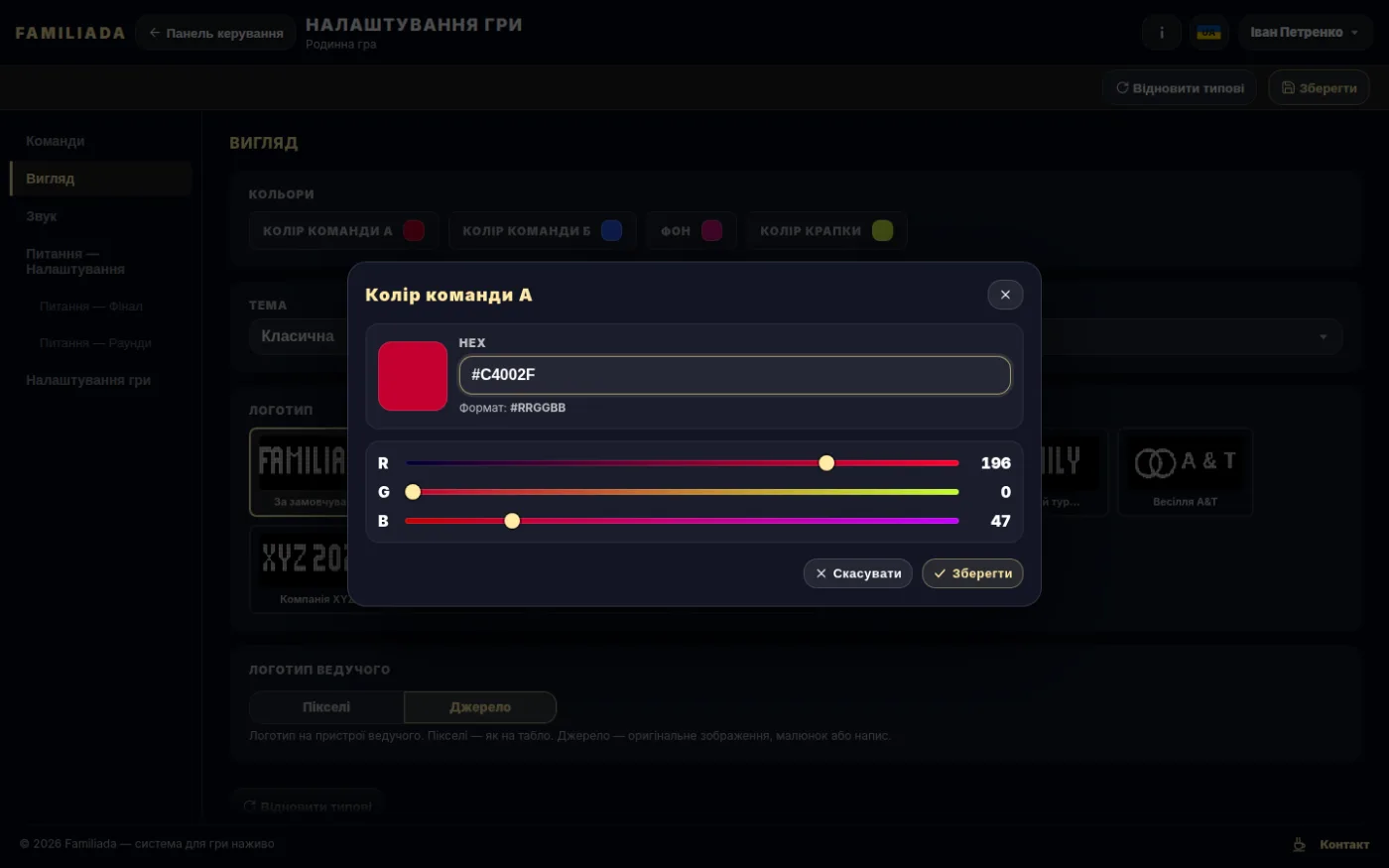The image size is (1389, 868).
Task: Expand the Тема dropdown
Action: tap(795, 336)
